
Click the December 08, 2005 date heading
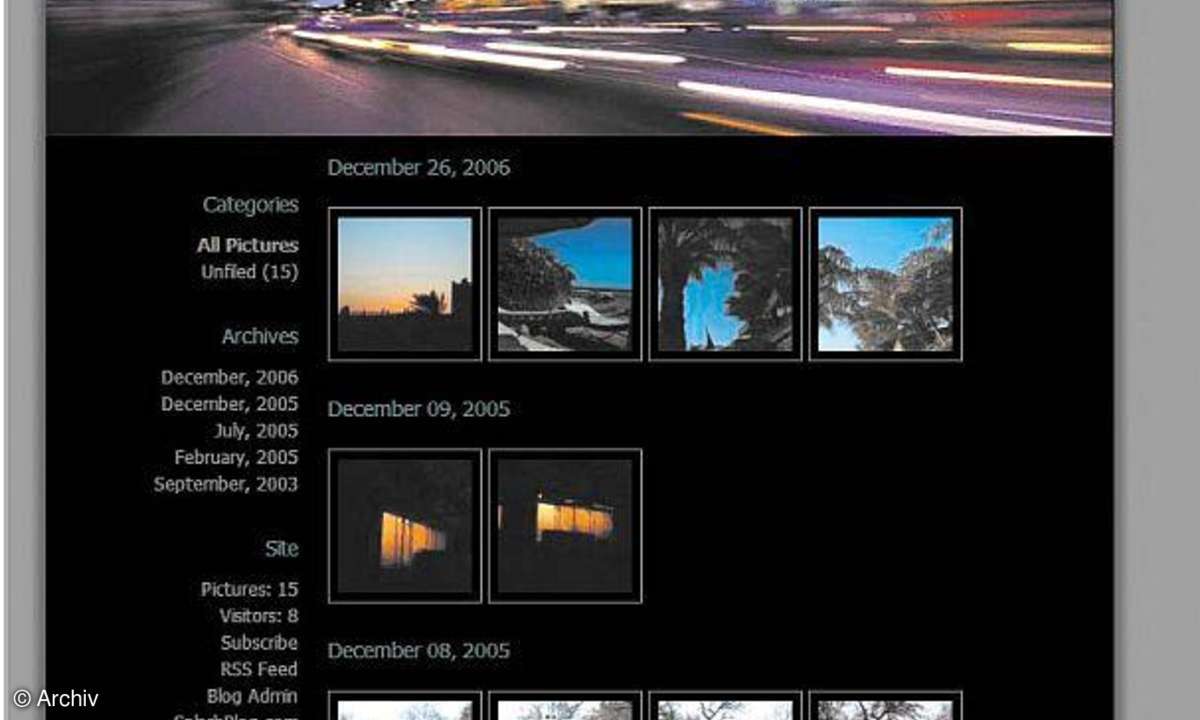click(419, 651)
